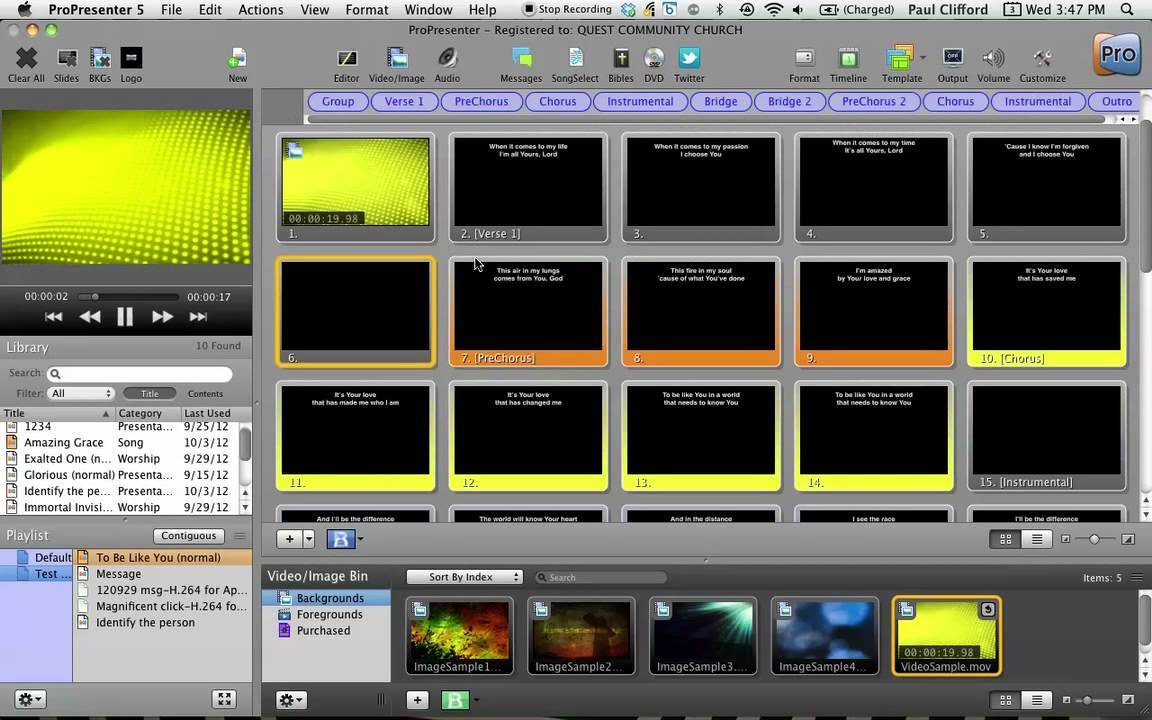Open the Actions menu
The image size is (1152, 720).
pos(261,10)
